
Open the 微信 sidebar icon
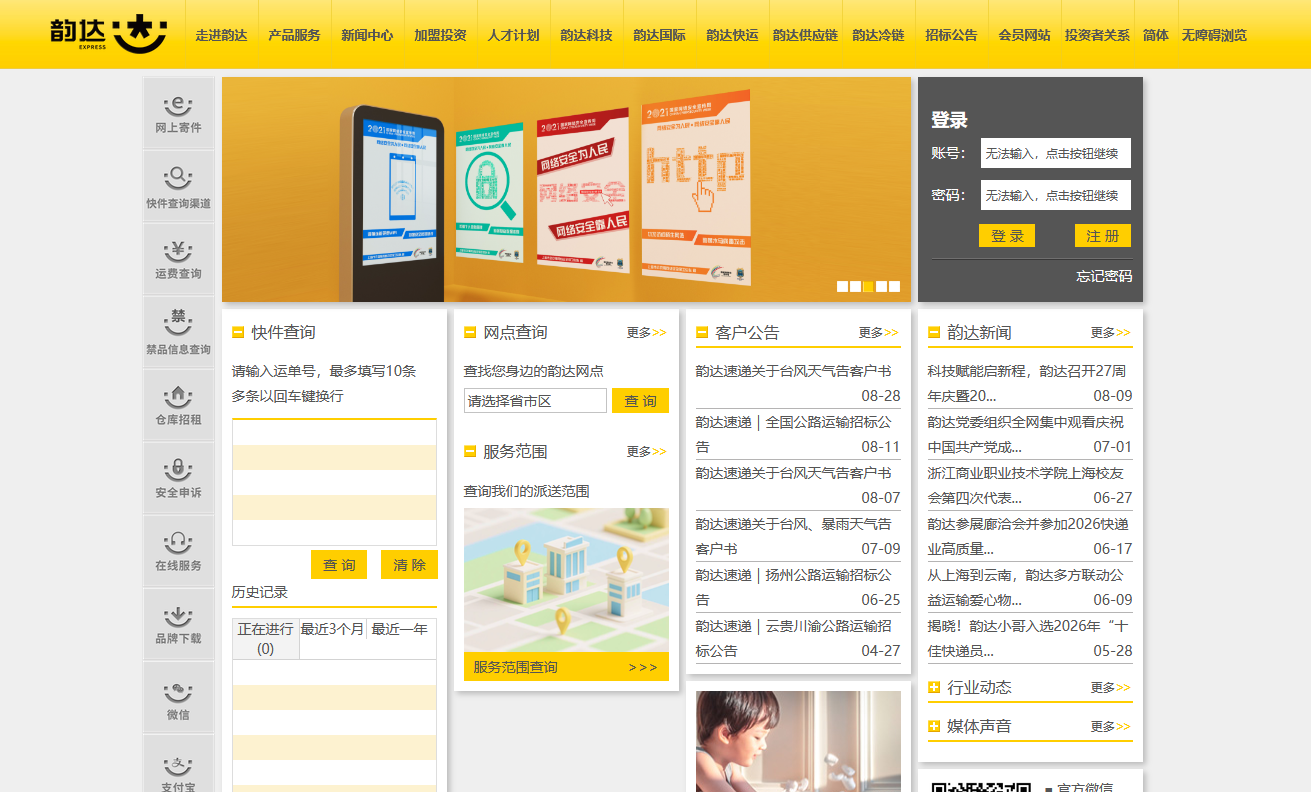(178, 697)
